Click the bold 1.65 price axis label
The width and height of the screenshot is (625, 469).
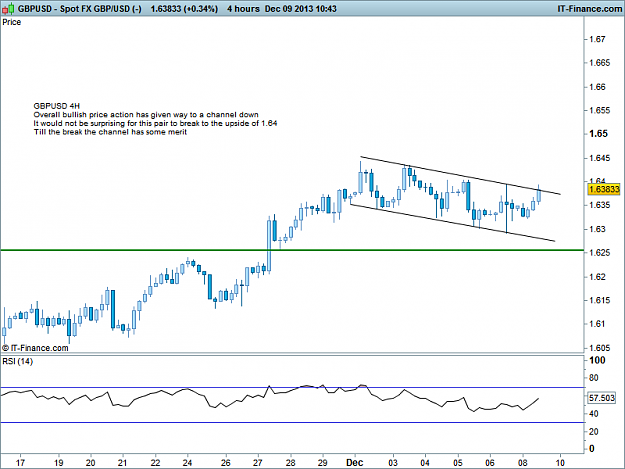tap(598, 133)
